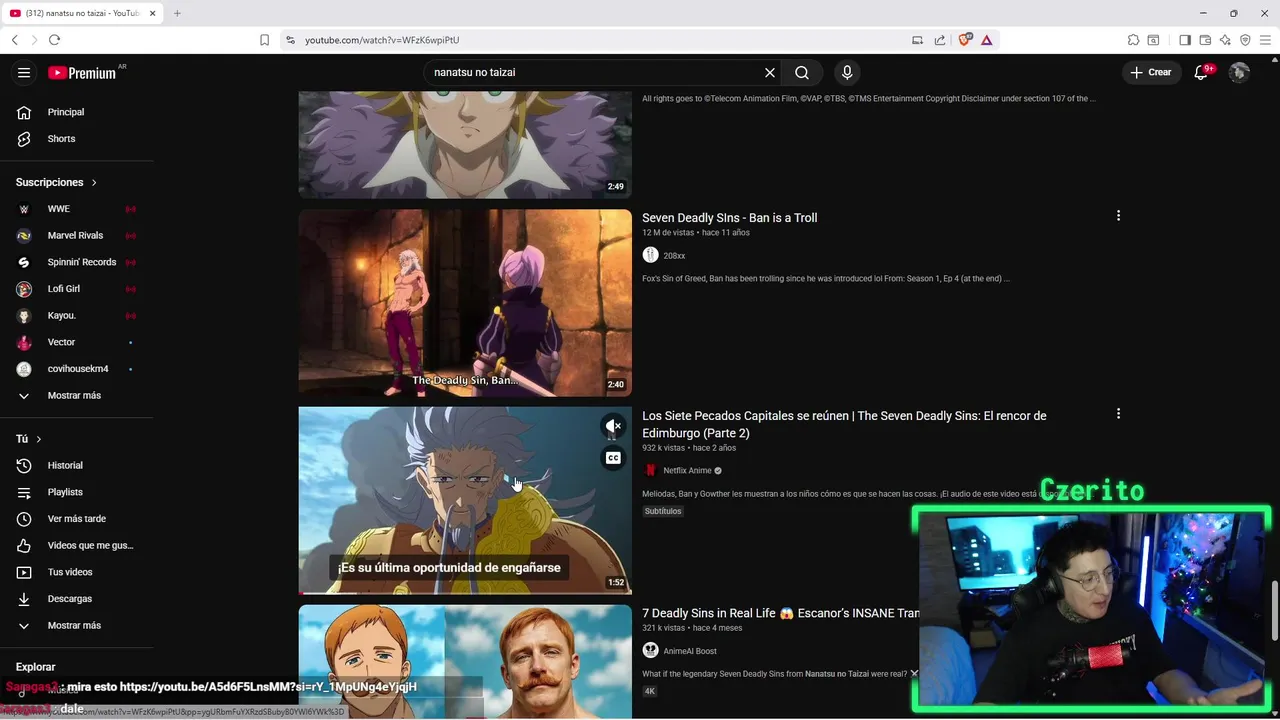Image resolution: width=1280 pixels, height=720 pixels.
Task: Go to YouTube Premium home logo
Action: [82, 72]
